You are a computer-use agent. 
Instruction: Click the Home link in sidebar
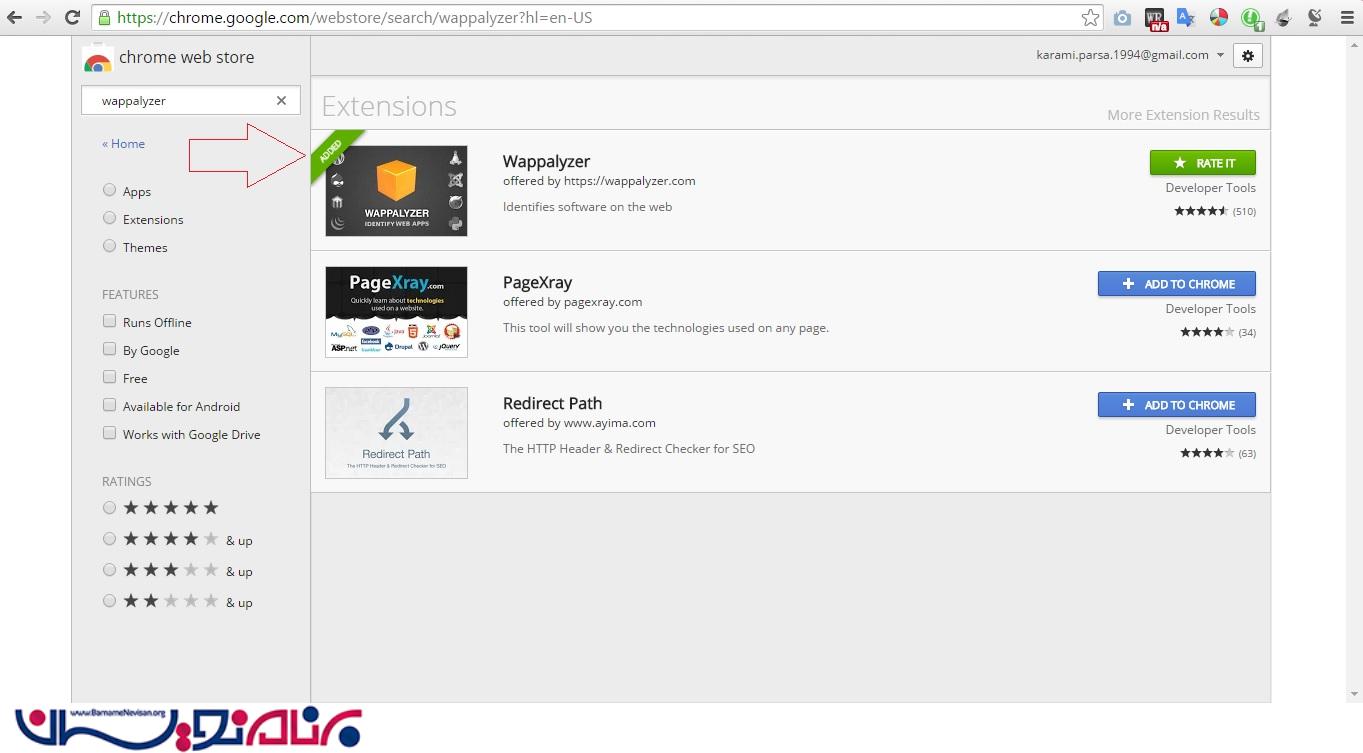tap(123, 144)
